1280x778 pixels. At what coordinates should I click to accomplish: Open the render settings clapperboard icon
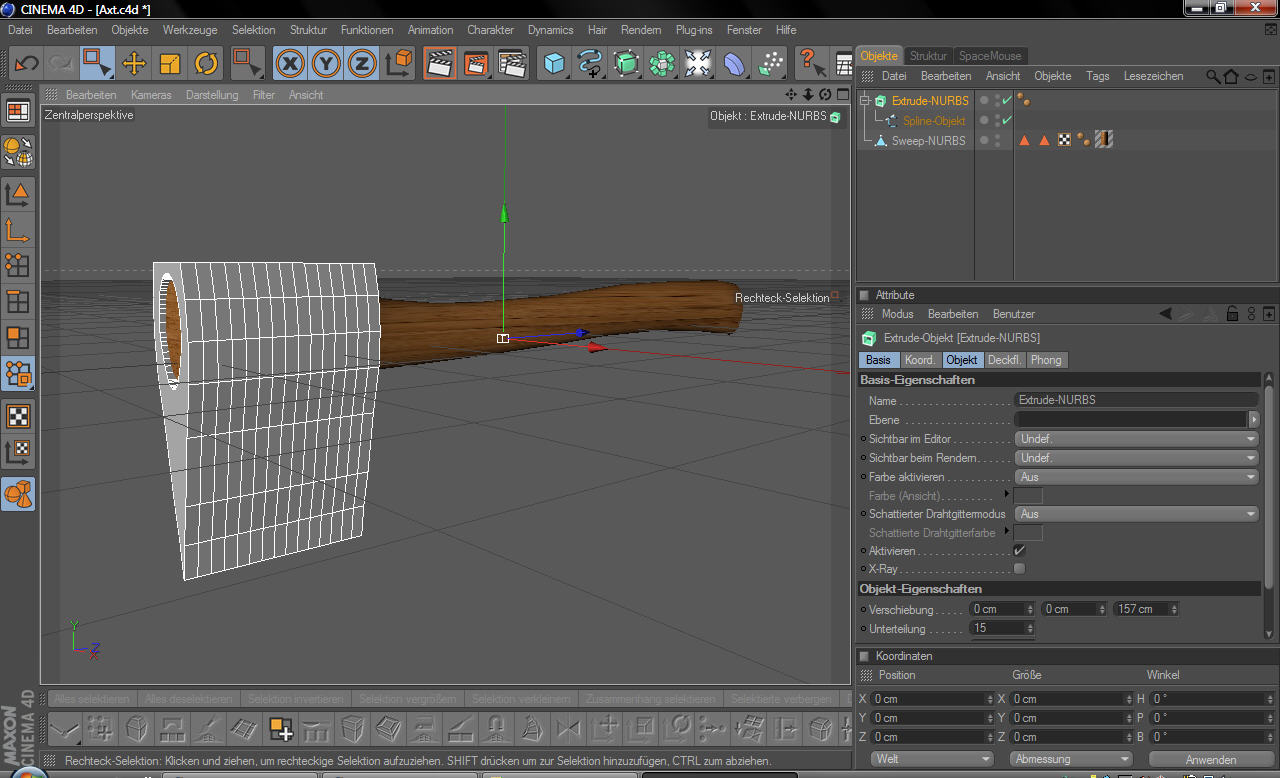[x=512, y=64]
